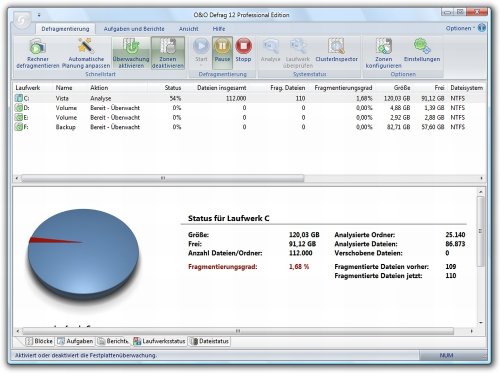Sort by the Frei column header
Viewport: 500px width, 373px height.
pyautogui.click(x=439, y=88)
